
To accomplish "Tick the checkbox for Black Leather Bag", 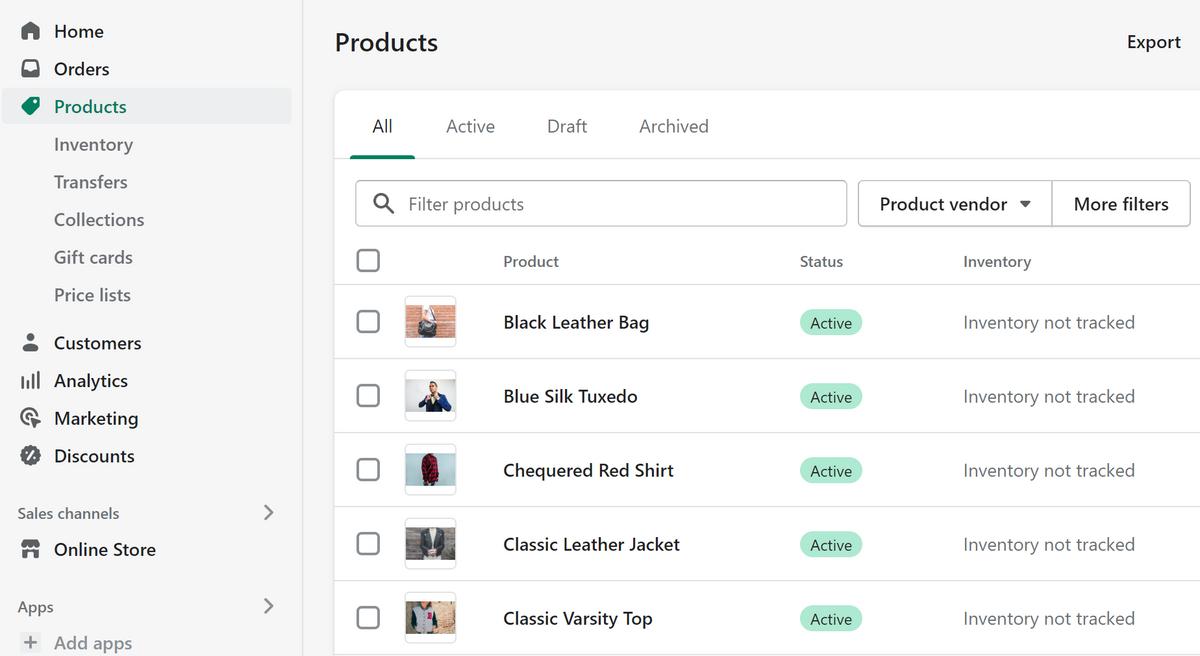I will pyautogui.click(x=368, y=321).
